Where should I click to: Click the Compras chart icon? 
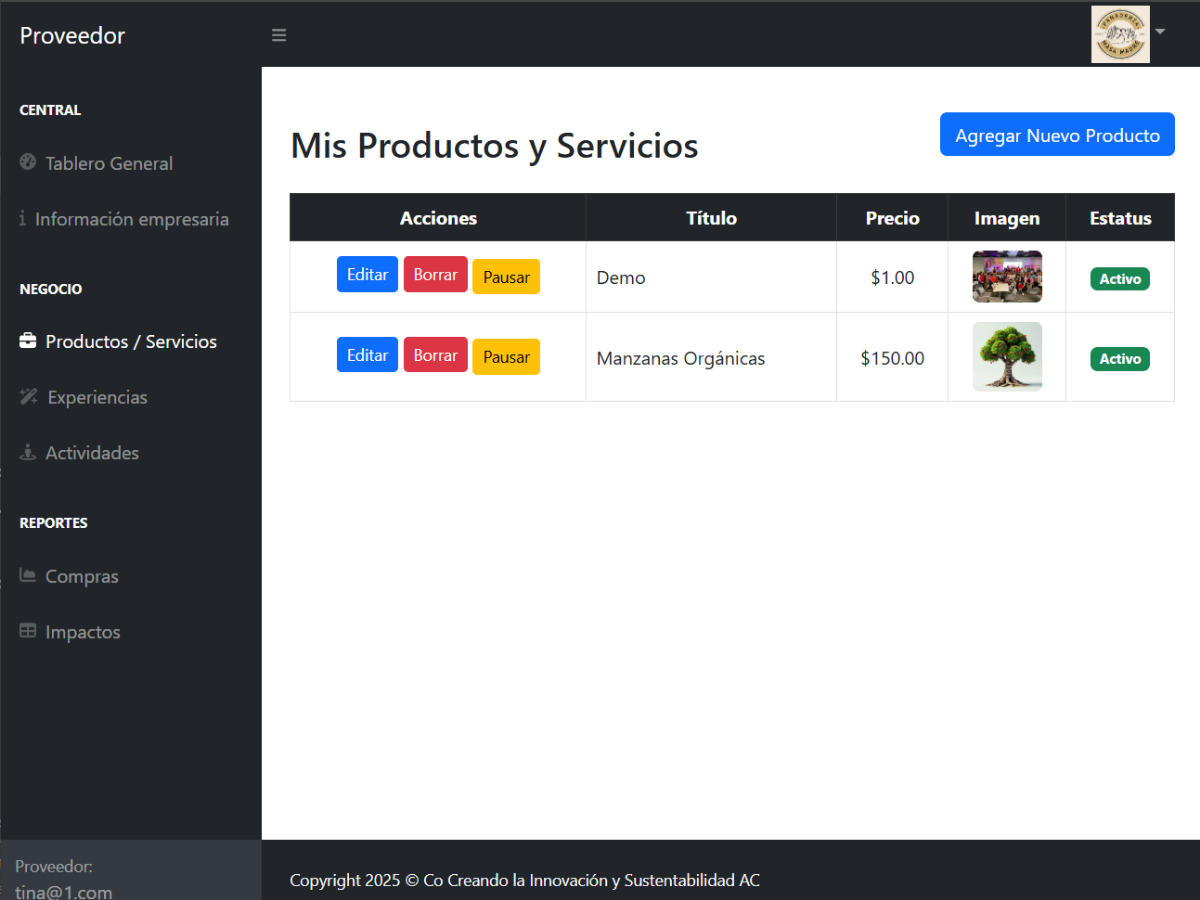28,576
